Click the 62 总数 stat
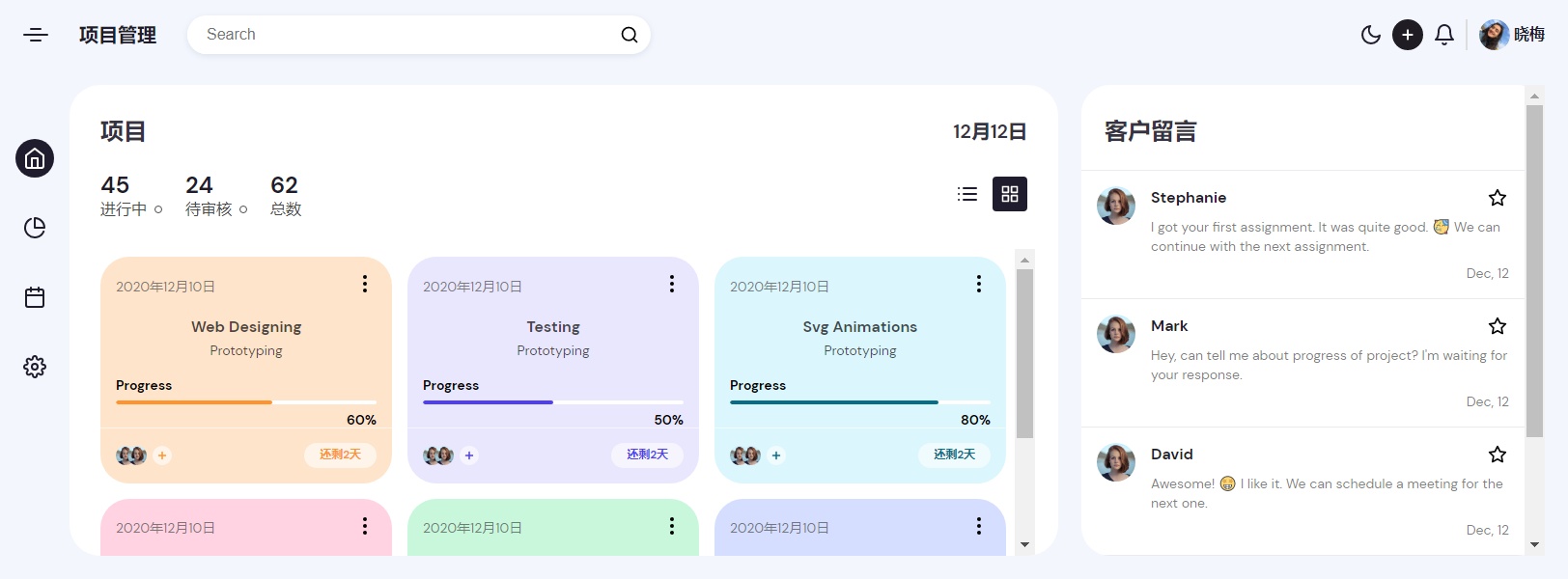This screenshot has width=1568, height=579. coord(286,196)
